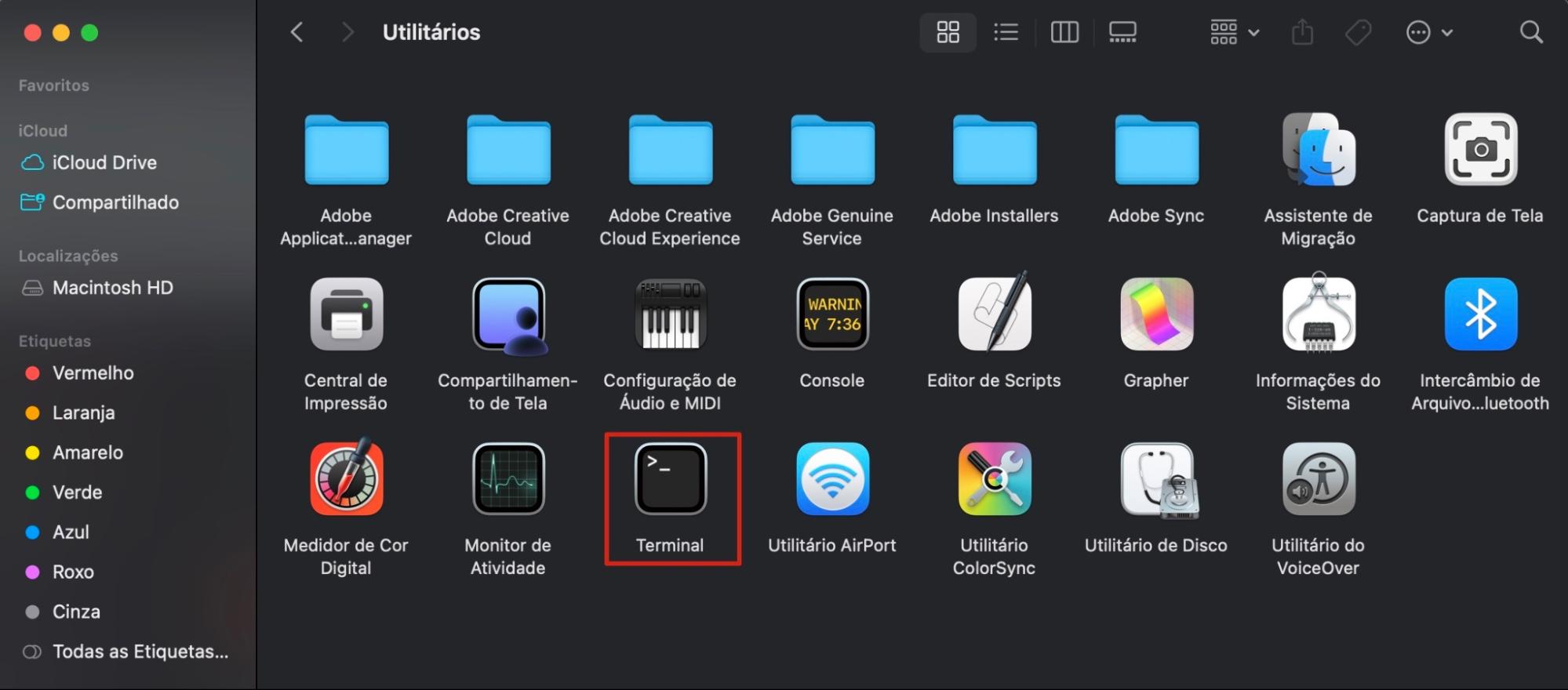Screen dimensions: 1568x690
Task: Open Informações do Sistema
Action: pyautogui.click(x=1319, y=312)
